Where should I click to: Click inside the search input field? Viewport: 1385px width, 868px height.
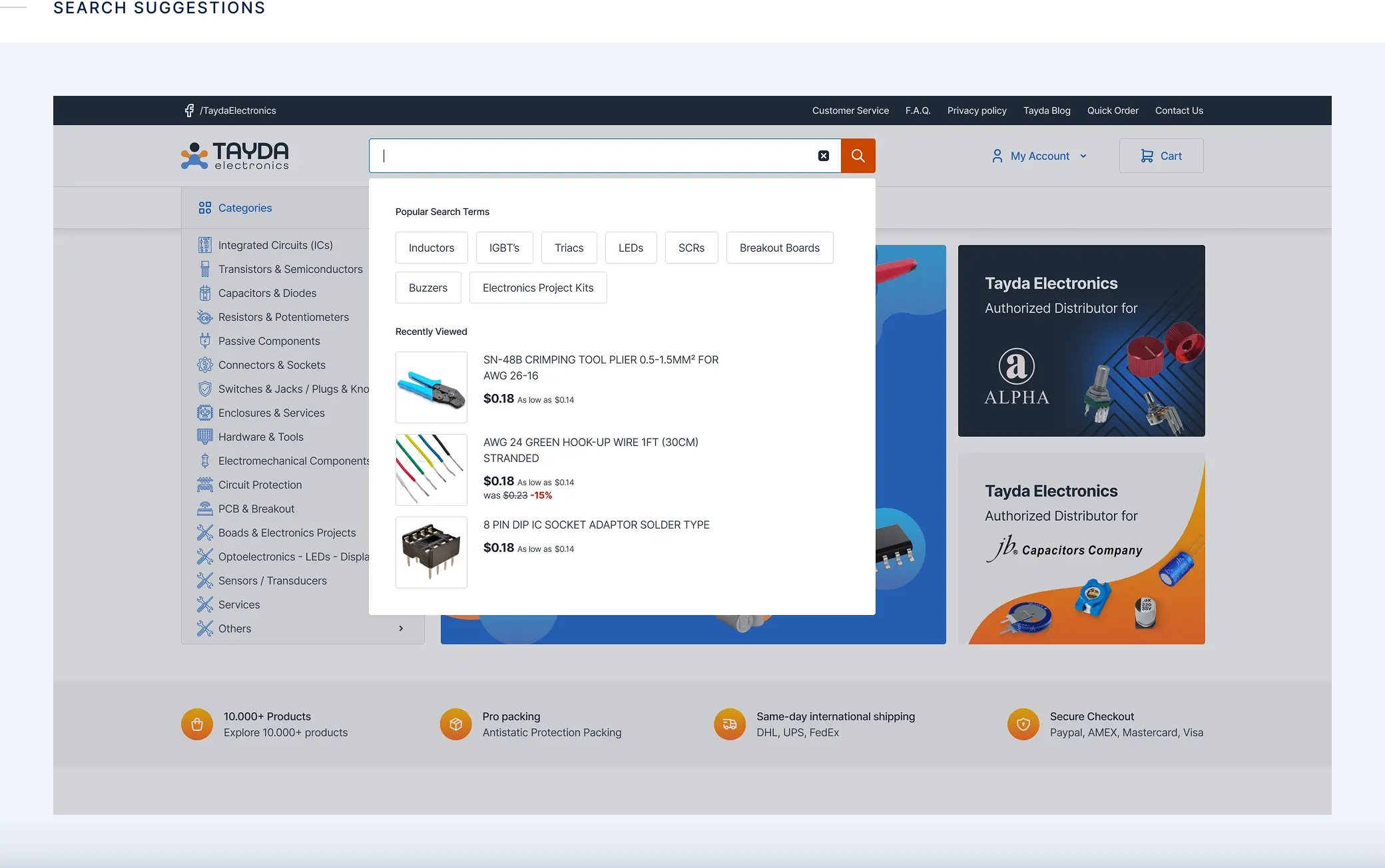(x=599, y=156)
